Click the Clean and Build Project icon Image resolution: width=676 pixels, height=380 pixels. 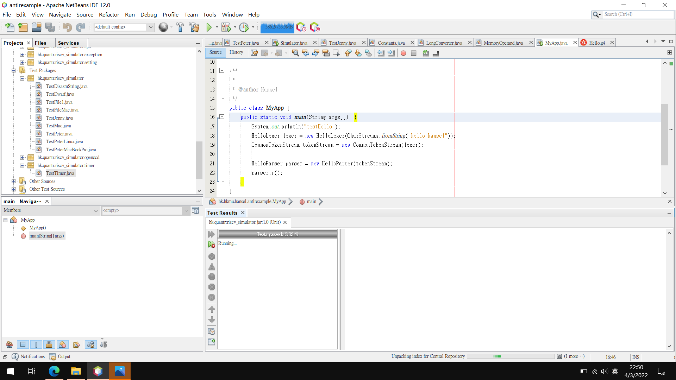pos(194,27)
